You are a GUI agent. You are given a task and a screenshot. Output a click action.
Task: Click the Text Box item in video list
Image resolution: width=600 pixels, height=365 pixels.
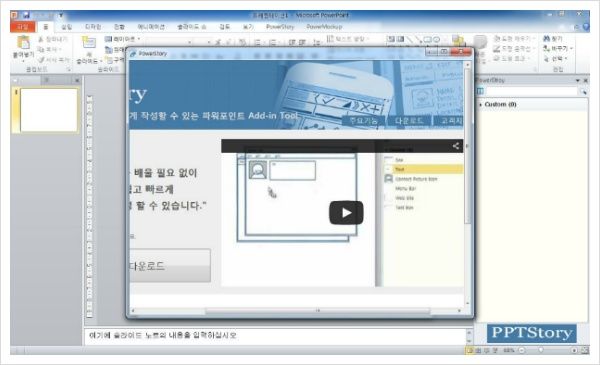click(404, 208)
